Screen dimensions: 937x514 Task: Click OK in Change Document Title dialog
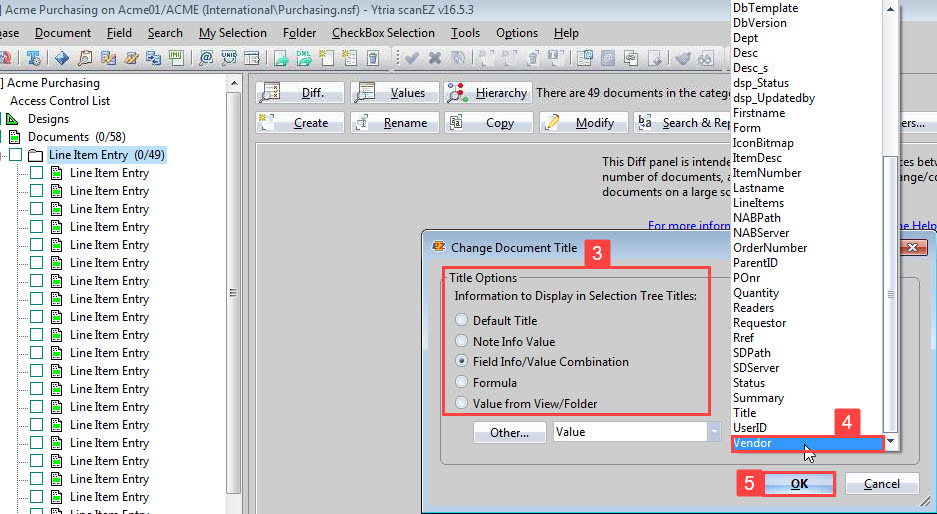point(799,484)
